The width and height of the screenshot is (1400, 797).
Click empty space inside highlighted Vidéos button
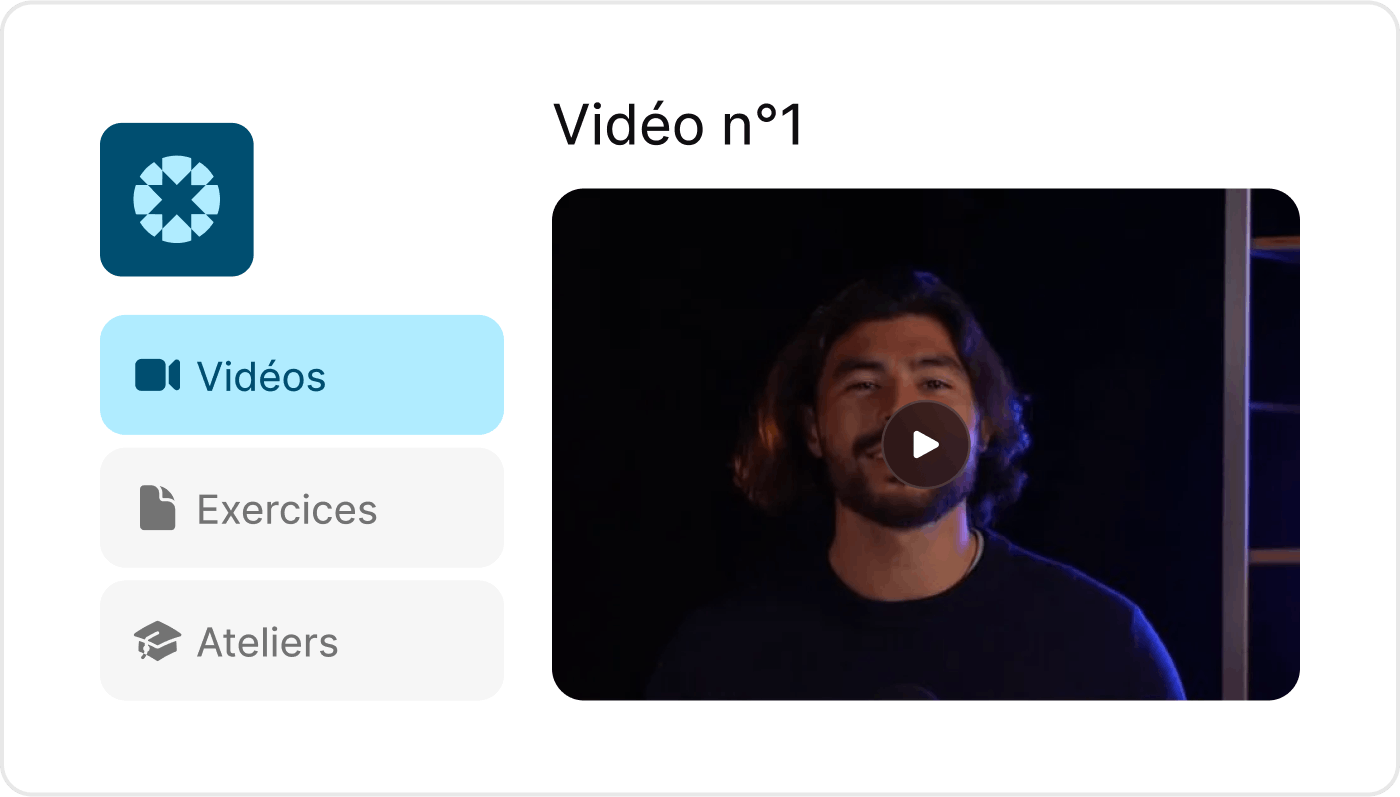click(x=420, y=375)
